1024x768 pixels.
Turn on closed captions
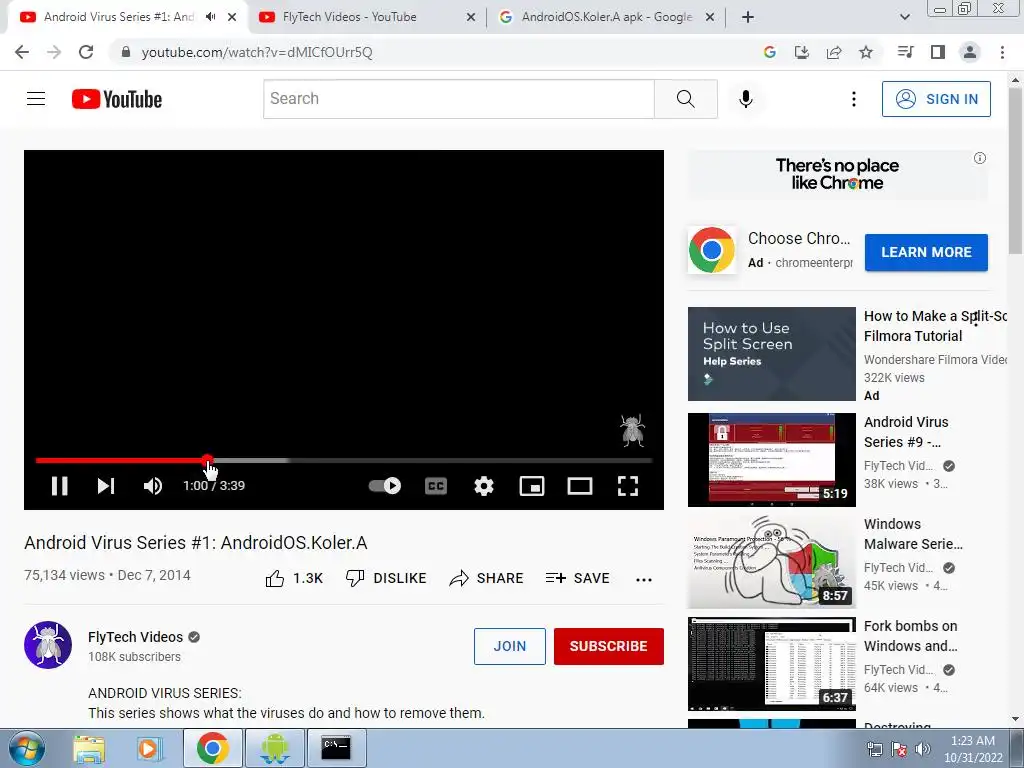pyautogui.click(x=436, y=486)
